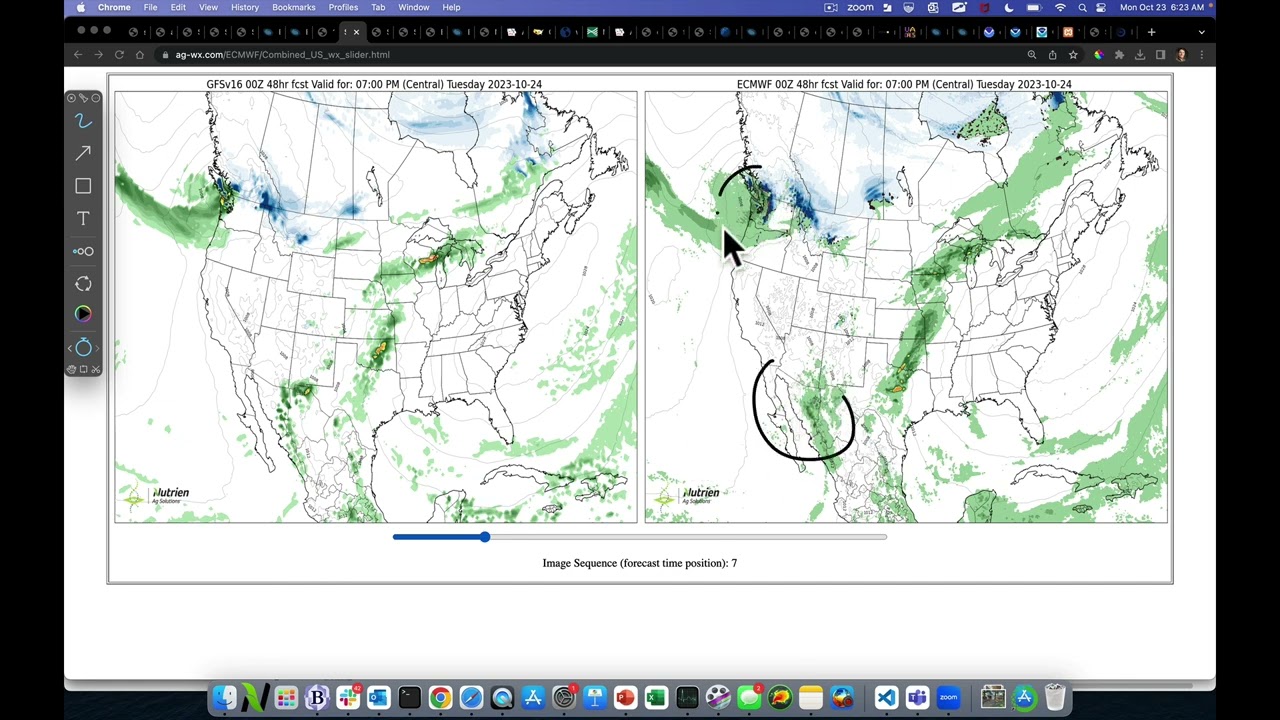The image size is (1280, 720).
Task: Click the scissors icon at toolbar bottom
Action: tap(95, 370)
